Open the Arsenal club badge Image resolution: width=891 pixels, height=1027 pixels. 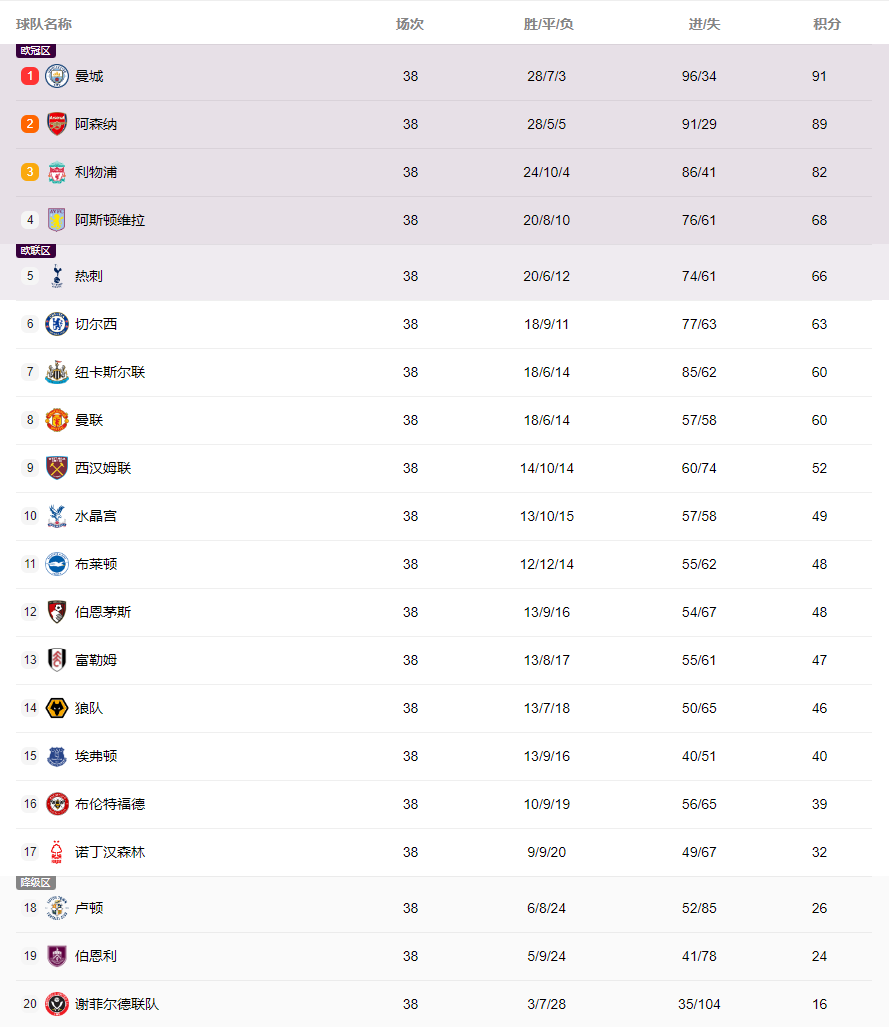coord(57,124)
